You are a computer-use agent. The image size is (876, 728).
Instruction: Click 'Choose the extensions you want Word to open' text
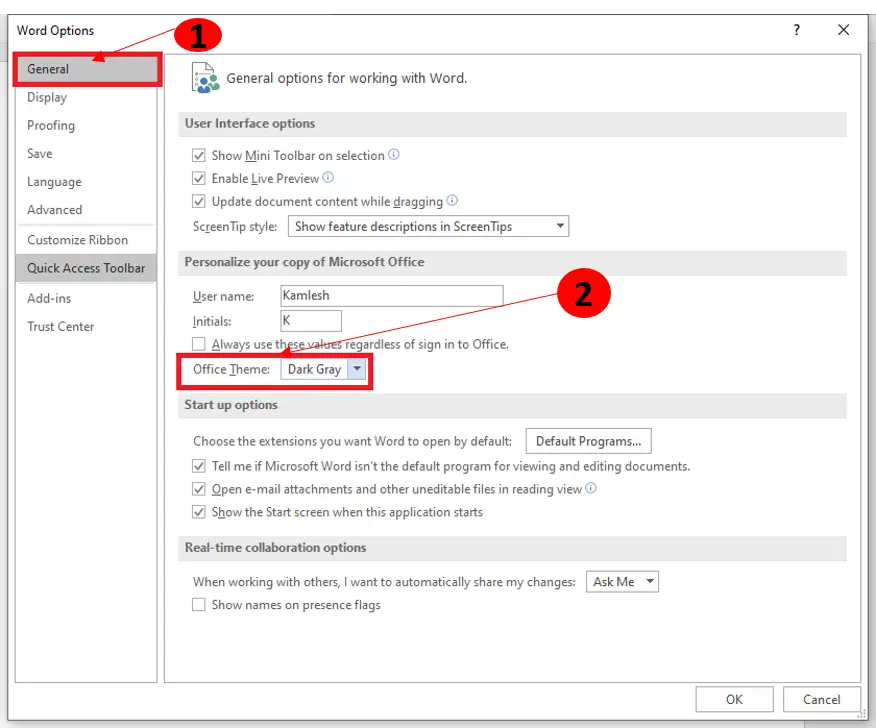coord(353,441)
